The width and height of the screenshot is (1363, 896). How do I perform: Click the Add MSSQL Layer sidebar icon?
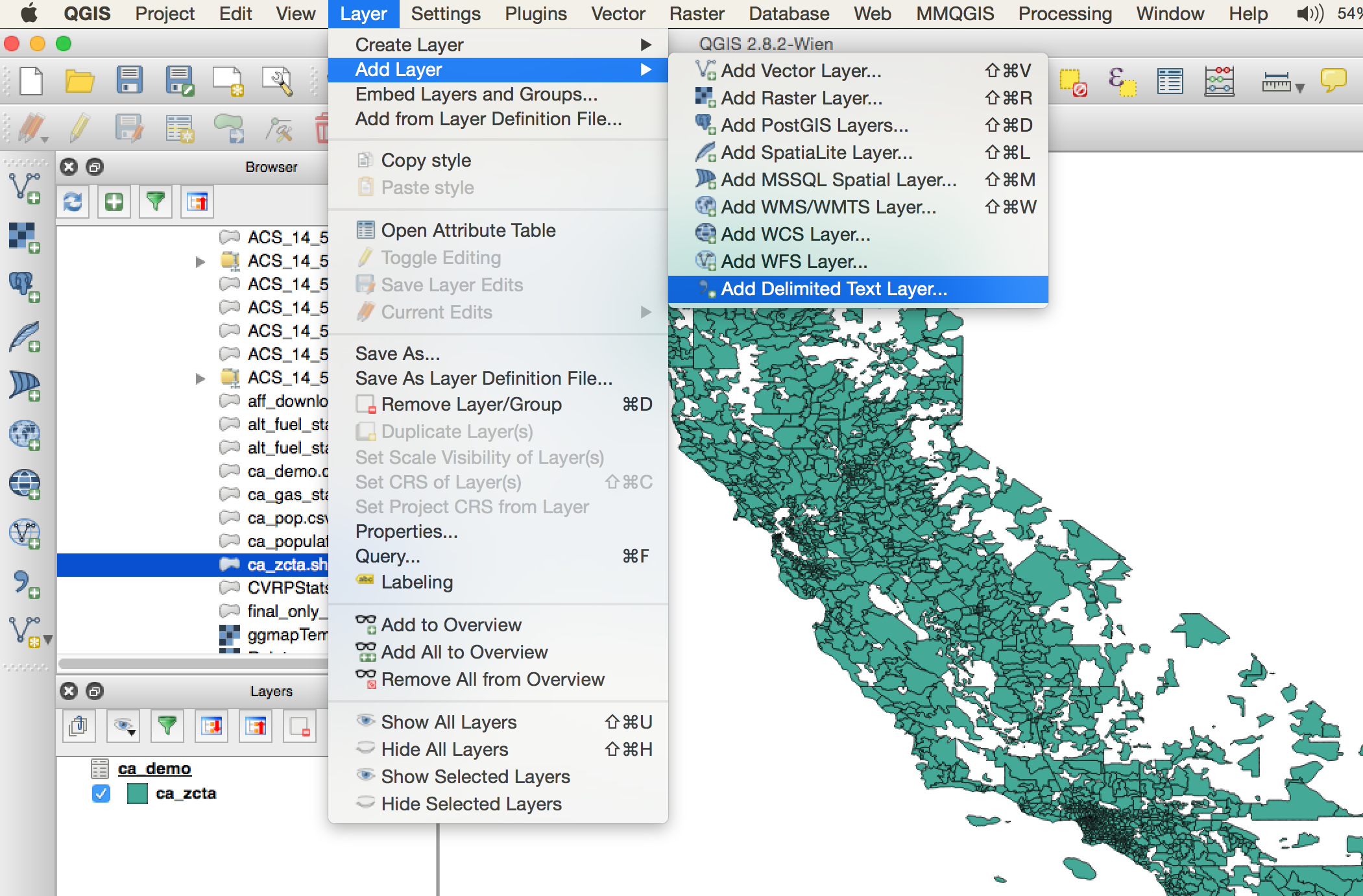(25, 386)
